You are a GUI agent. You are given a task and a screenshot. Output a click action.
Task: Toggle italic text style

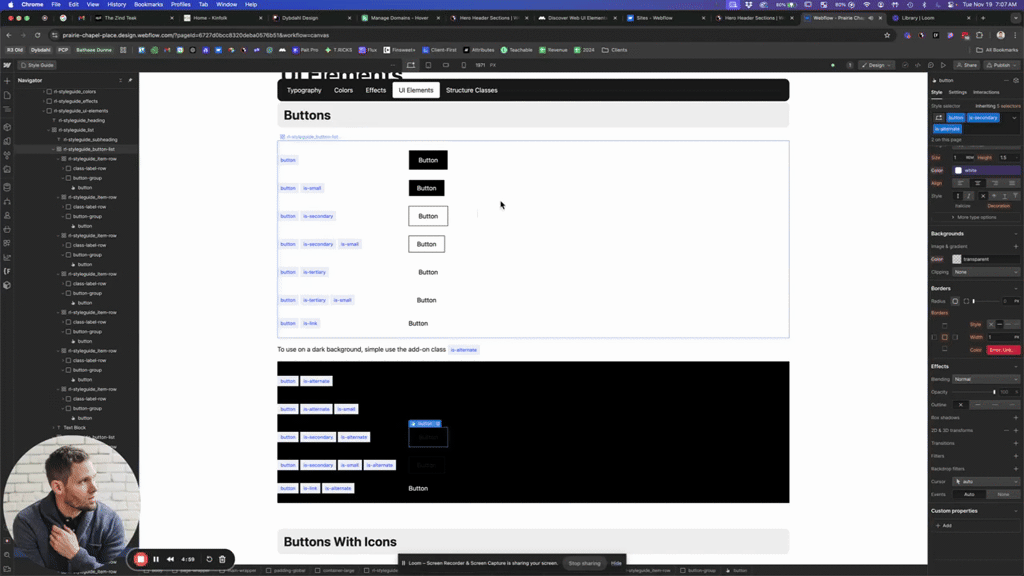click(x=969, y=196)
